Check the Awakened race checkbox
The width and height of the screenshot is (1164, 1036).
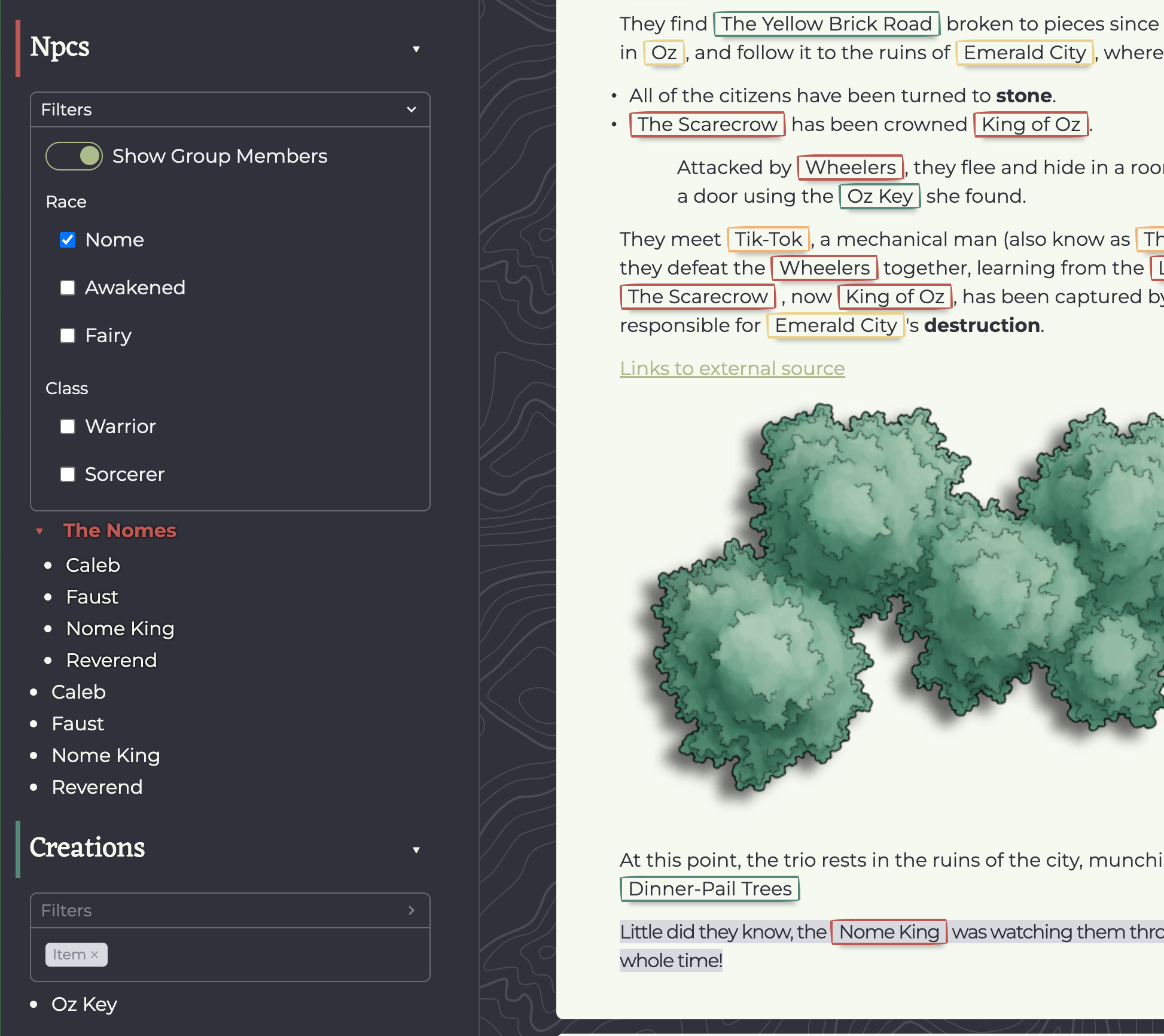coord(68,288)
